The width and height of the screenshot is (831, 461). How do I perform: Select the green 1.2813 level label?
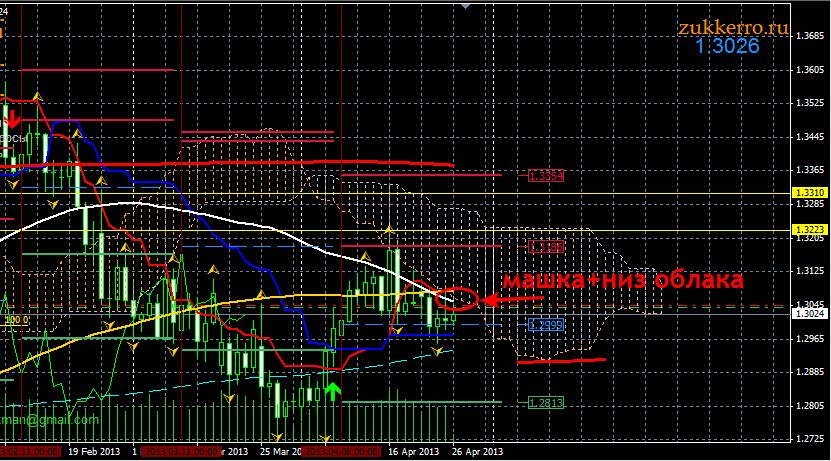click(x=546, y=403)
